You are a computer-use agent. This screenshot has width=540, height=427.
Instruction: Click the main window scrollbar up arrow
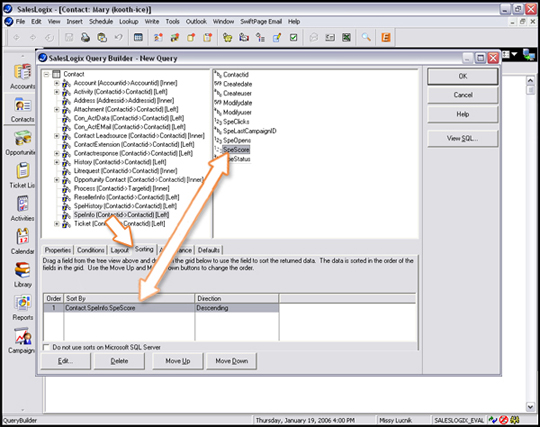[530, 81]
